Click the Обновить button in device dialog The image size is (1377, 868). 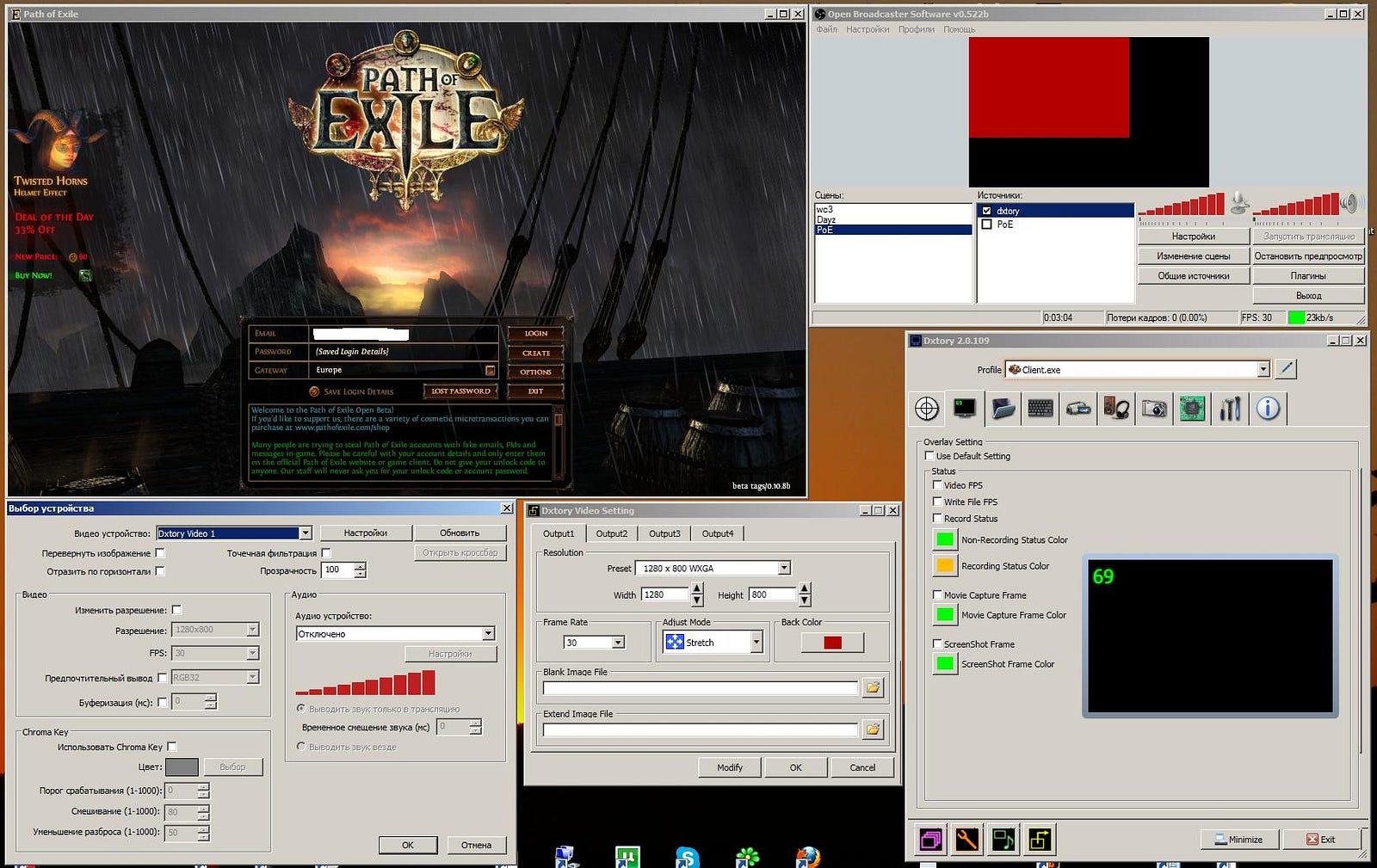(460, 533)
